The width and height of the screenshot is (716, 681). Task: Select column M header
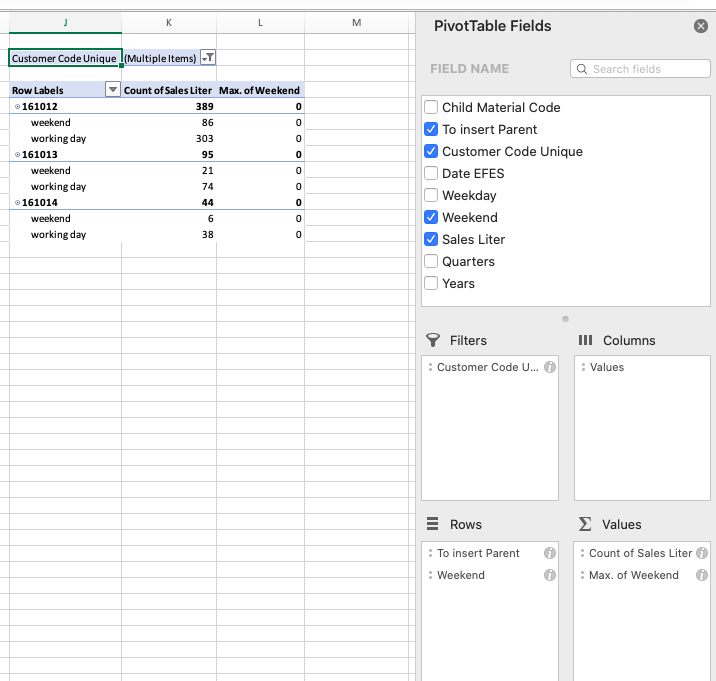(x=357, y=22)
